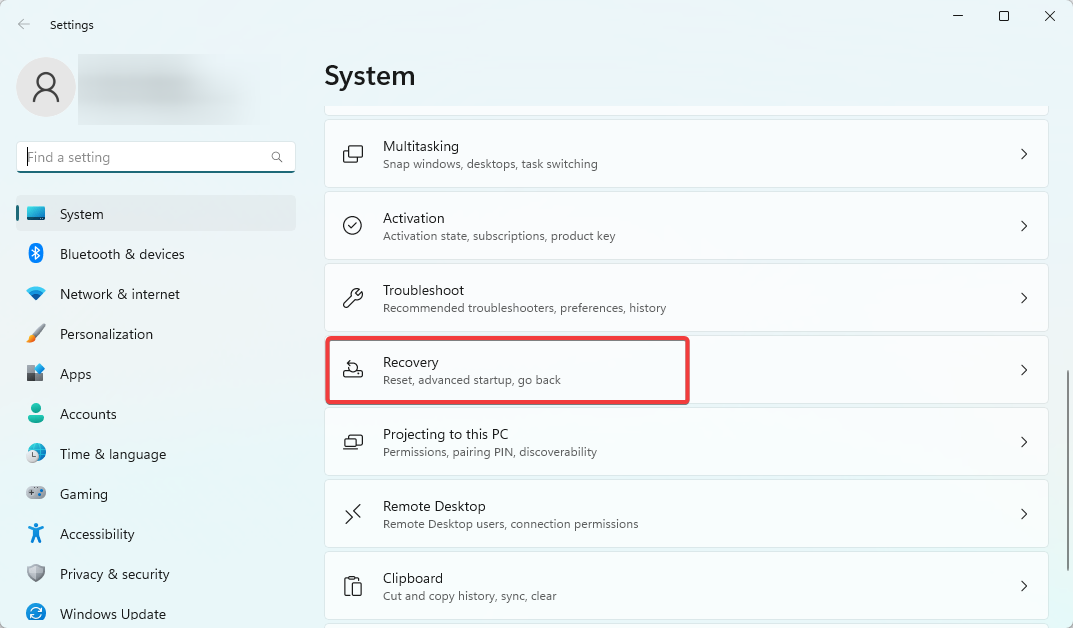Maximize the Settings window

(x=1004, y=16)
